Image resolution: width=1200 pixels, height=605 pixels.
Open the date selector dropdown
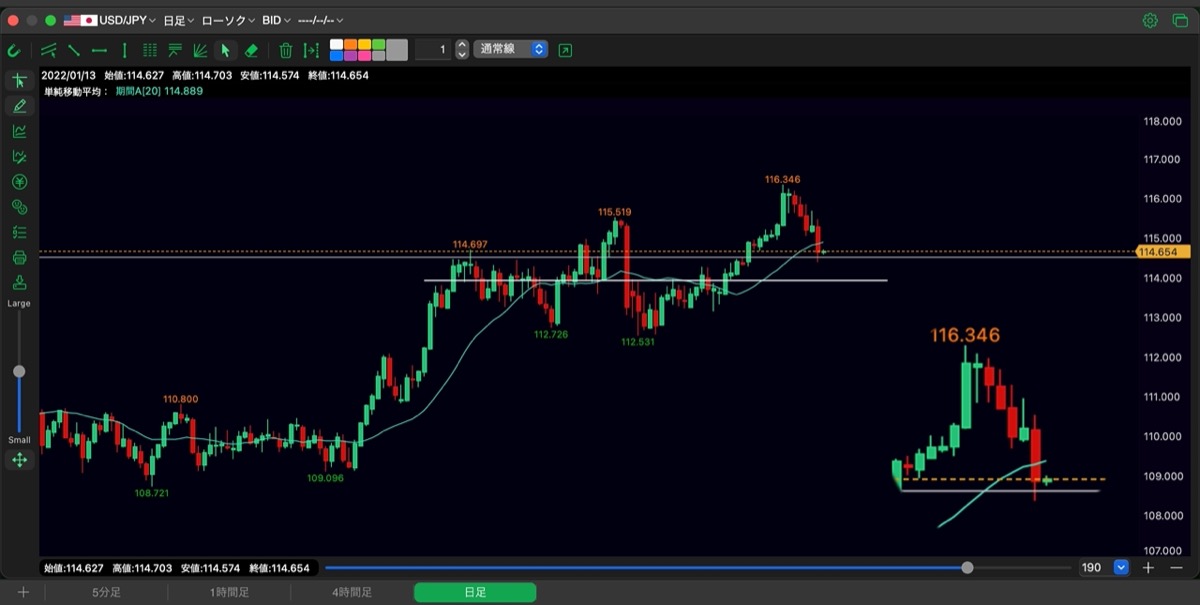(x=321, y=20)
